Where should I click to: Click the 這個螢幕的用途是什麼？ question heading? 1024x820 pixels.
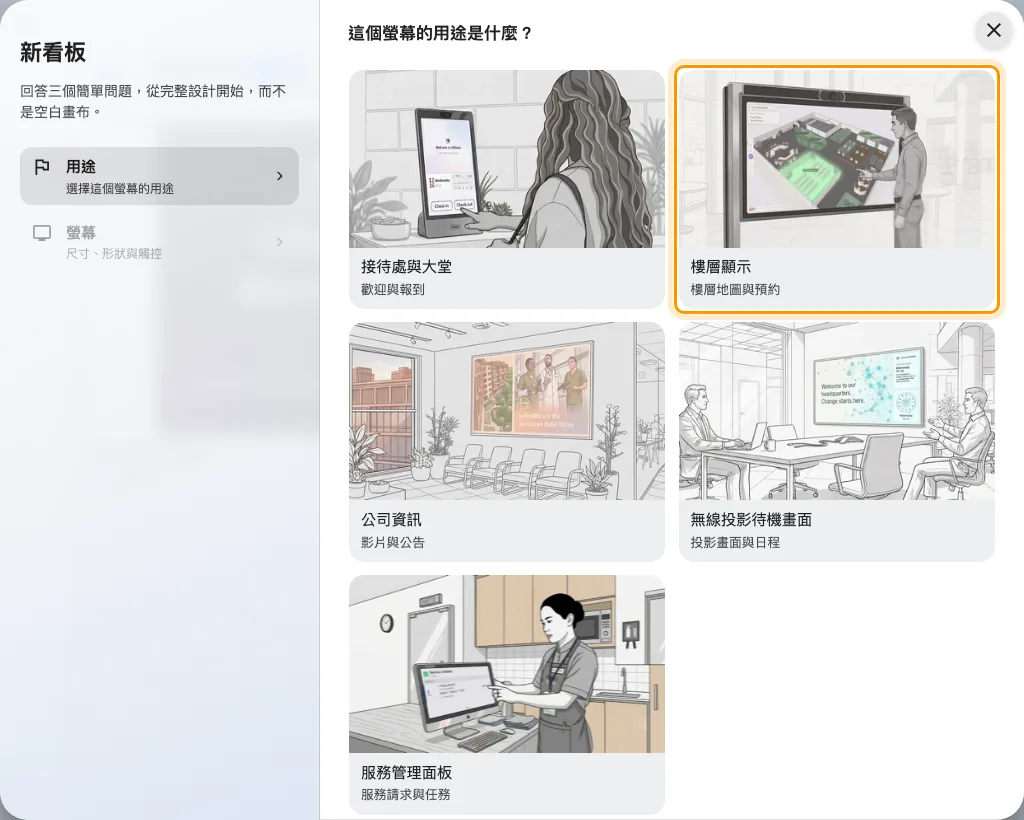(440, 33)
